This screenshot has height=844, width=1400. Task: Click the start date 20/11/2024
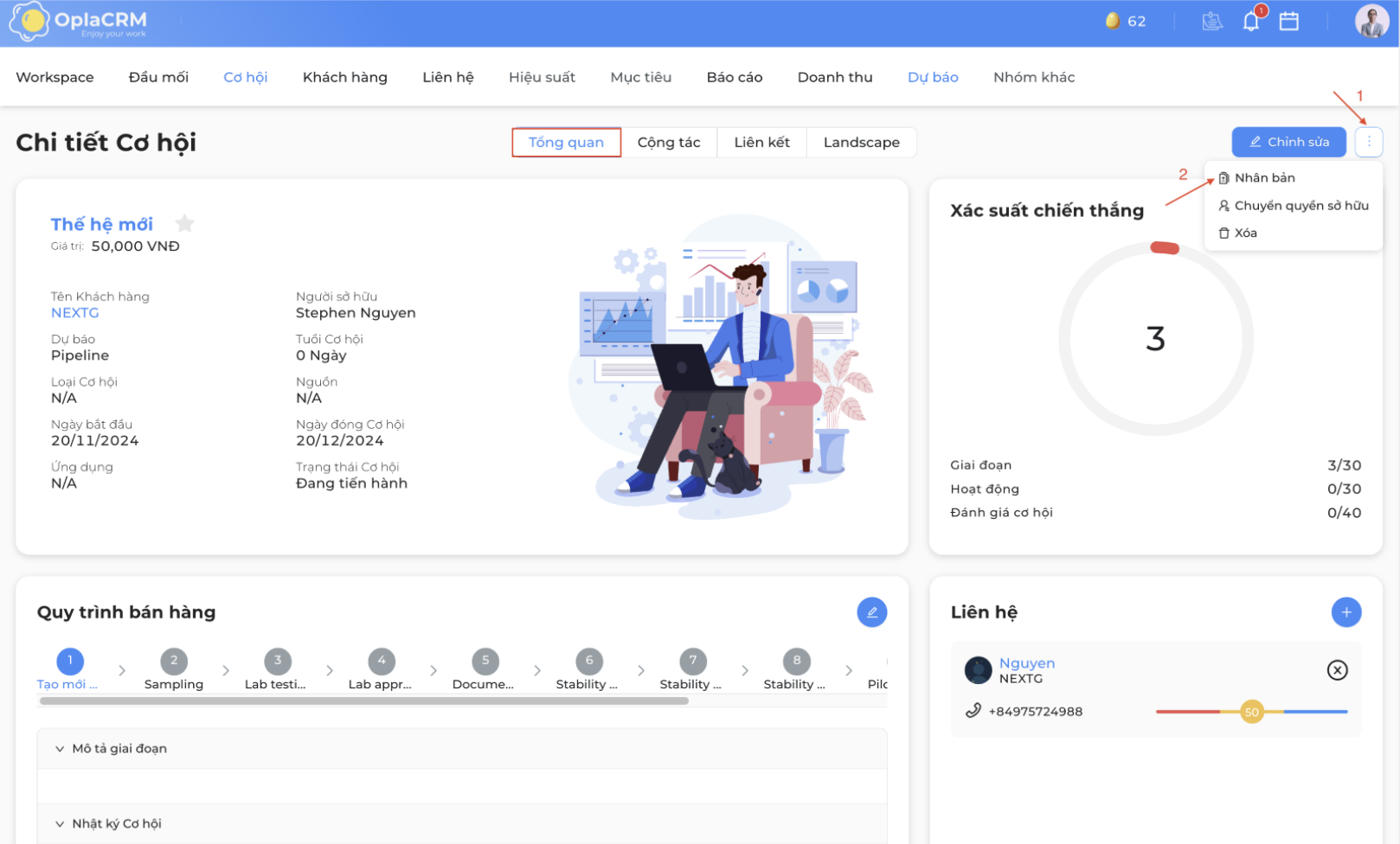[x=95, y=441]
